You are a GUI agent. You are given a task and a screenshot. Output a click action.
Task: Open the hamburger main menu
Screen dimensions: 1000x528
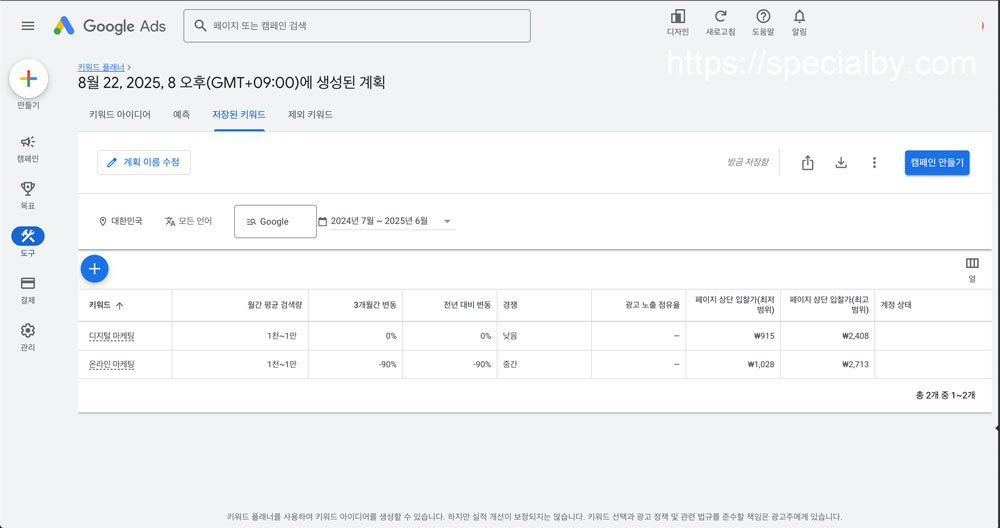(x=28, y=26)
